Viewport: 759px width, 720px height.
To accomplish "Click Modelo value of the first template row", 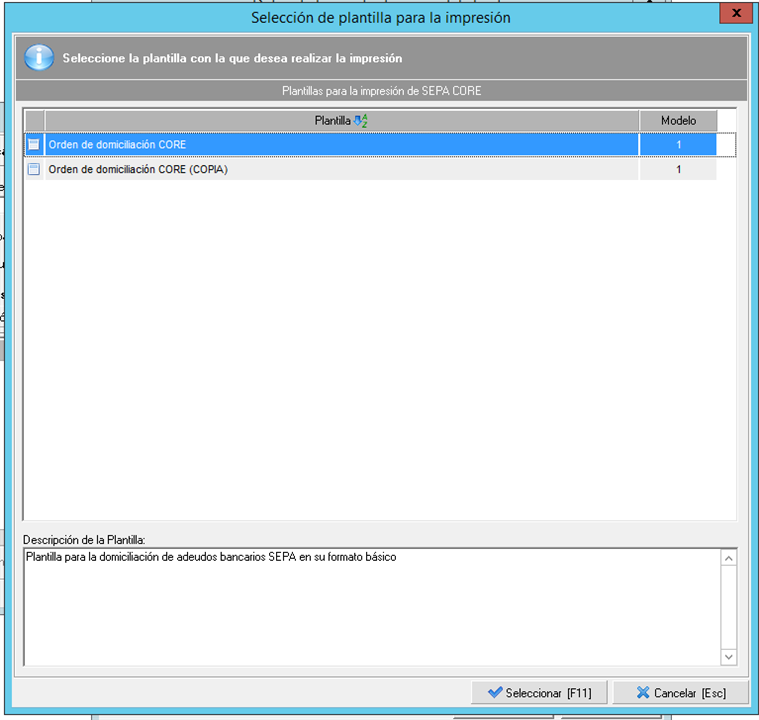I will click(678, 145).
